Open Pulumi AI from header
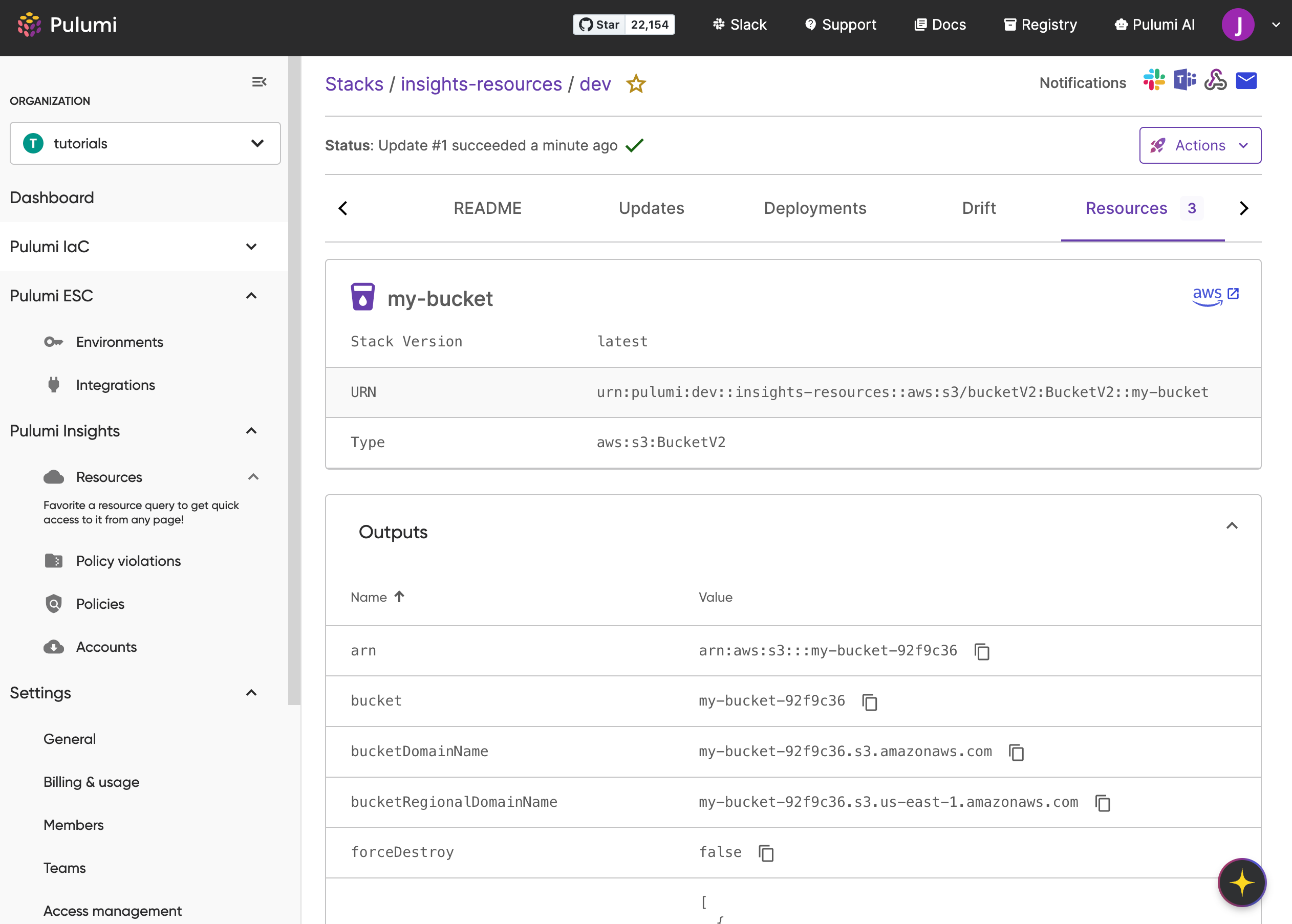 [1154, 25]
